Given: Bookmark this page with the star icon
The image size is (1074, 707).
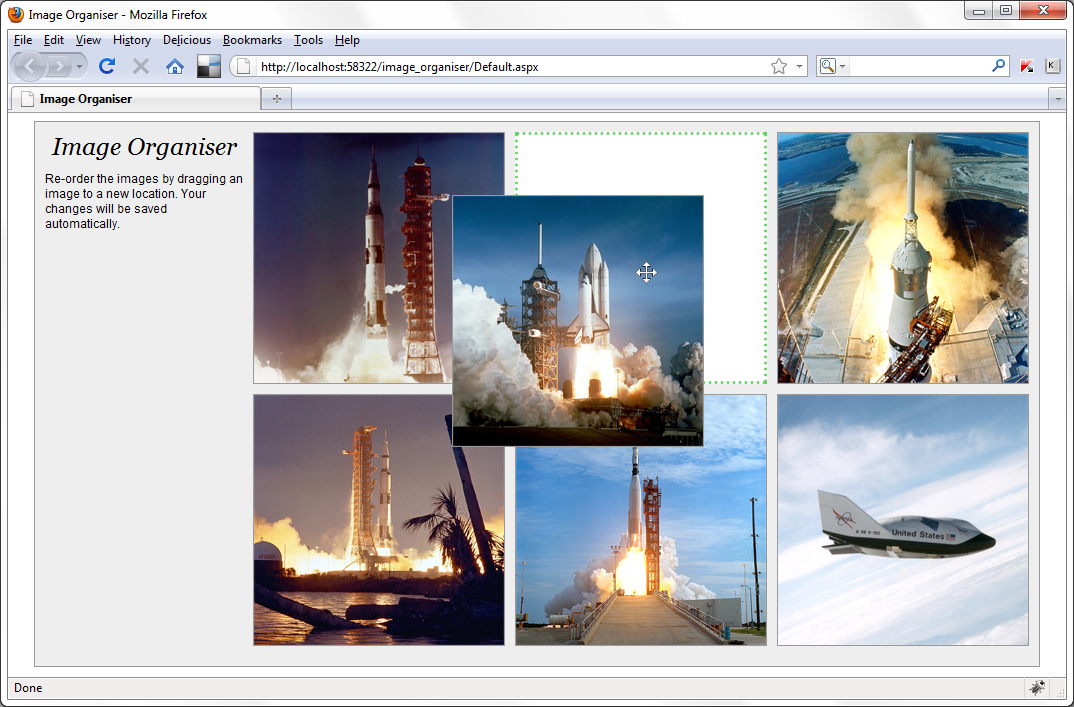Looking at the screenshot, I should point(779,66).
